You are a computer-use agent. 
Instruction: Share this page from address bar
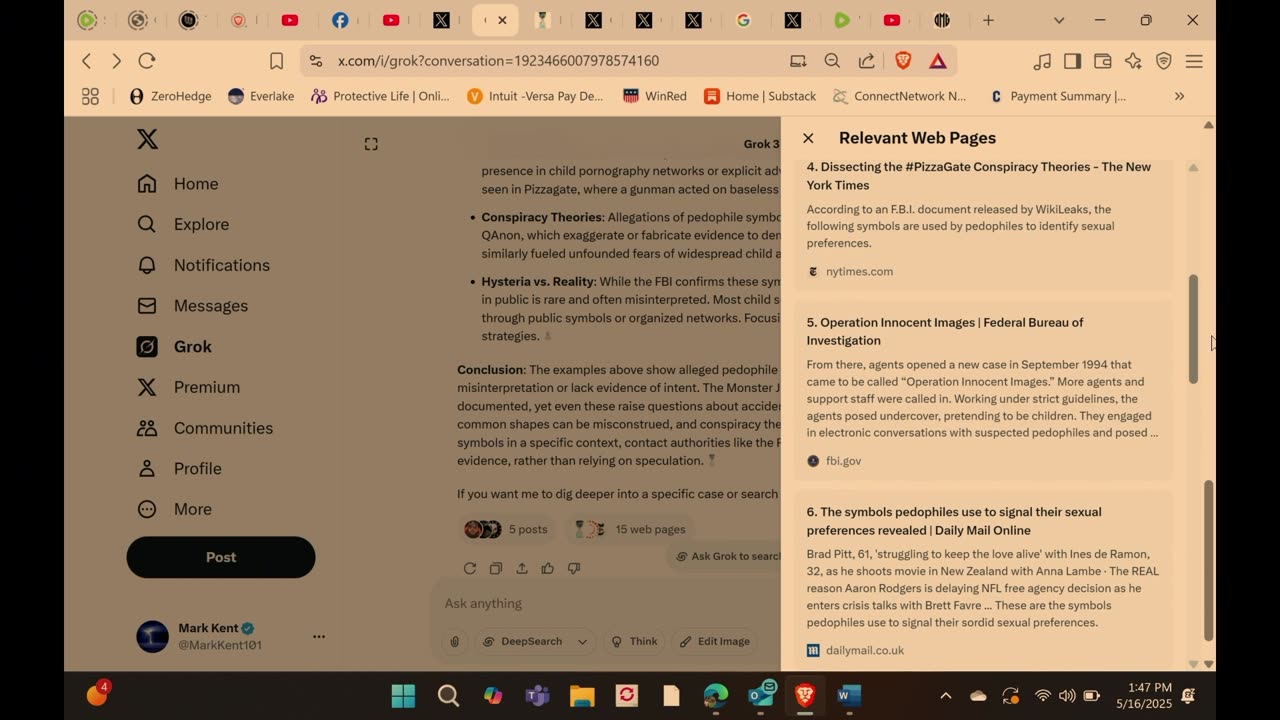(x=867, y=61)
